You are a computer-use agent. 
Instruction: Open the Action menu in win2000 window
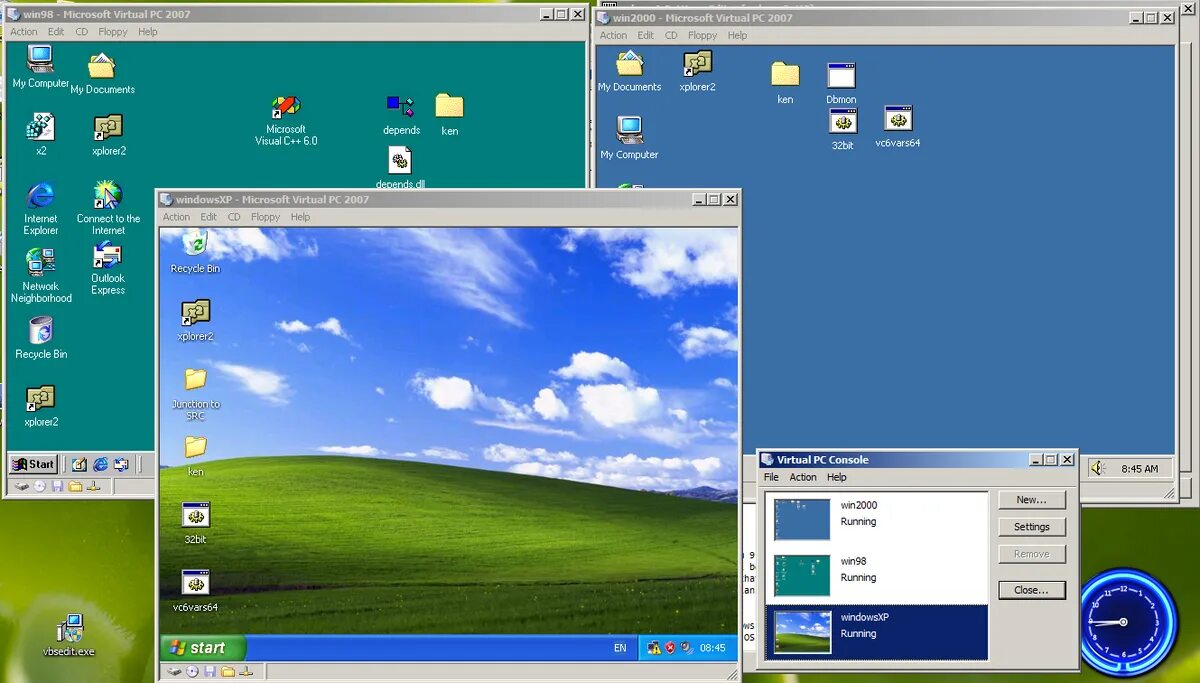[x=613, y=35]
